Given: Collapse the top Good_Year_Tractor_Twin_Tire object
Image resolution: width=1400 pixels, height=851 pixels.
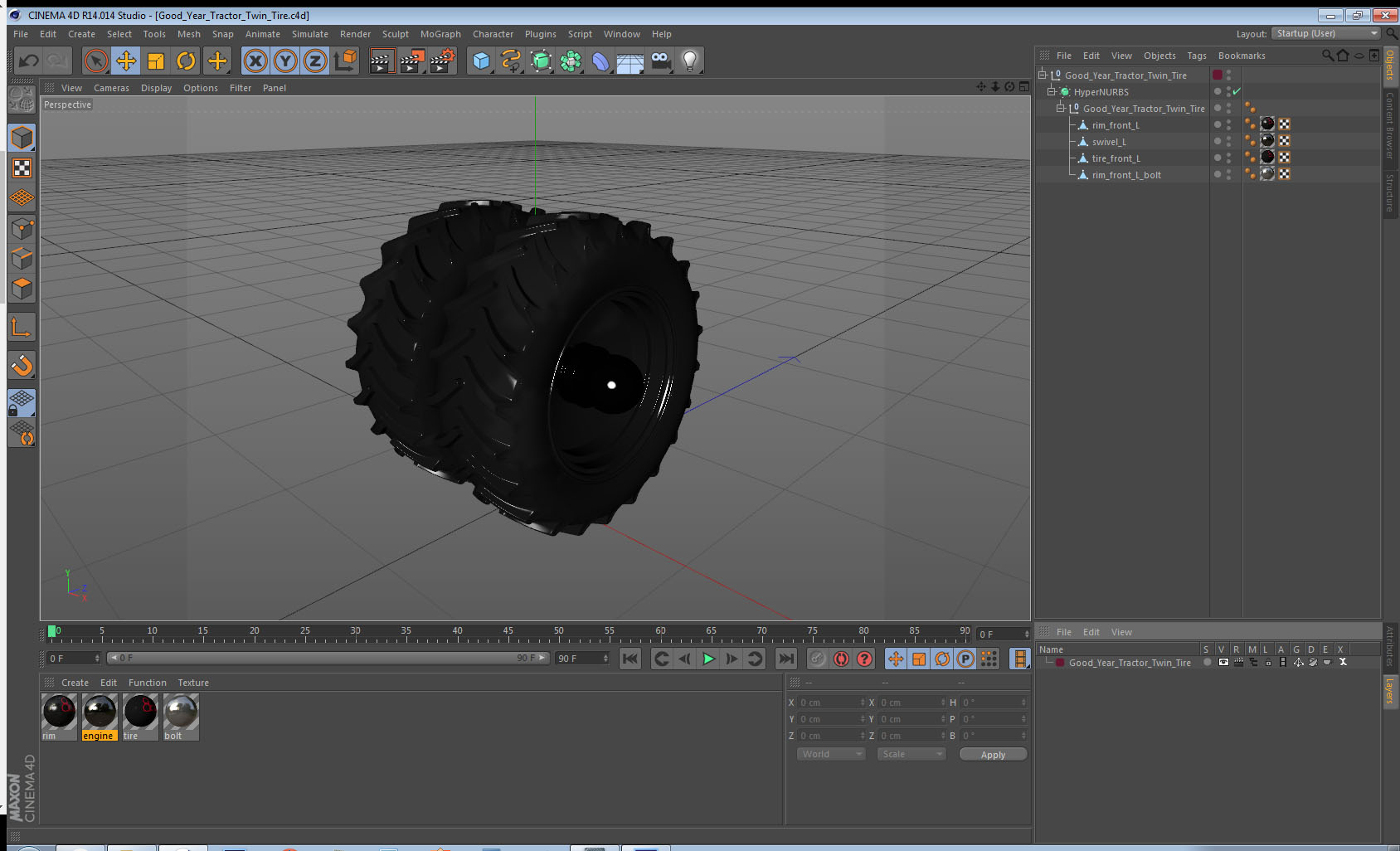Looking at the screenshot, I should 1043,75.
